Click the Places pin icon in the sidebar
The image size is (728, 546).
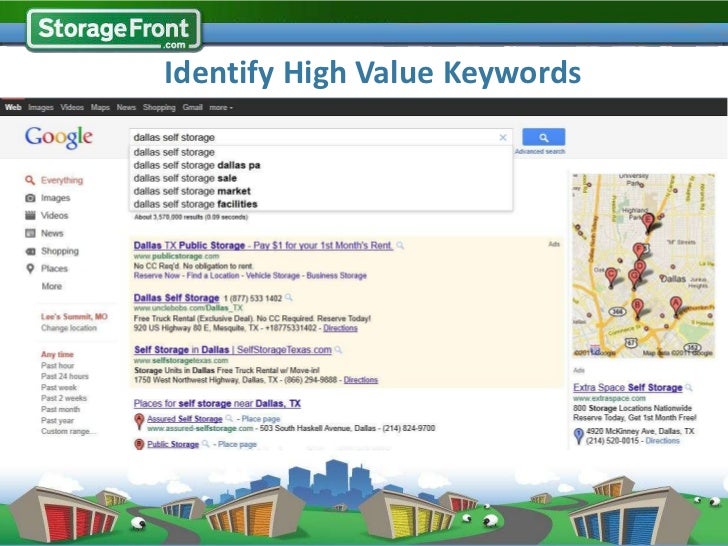[x=30, y=269]
